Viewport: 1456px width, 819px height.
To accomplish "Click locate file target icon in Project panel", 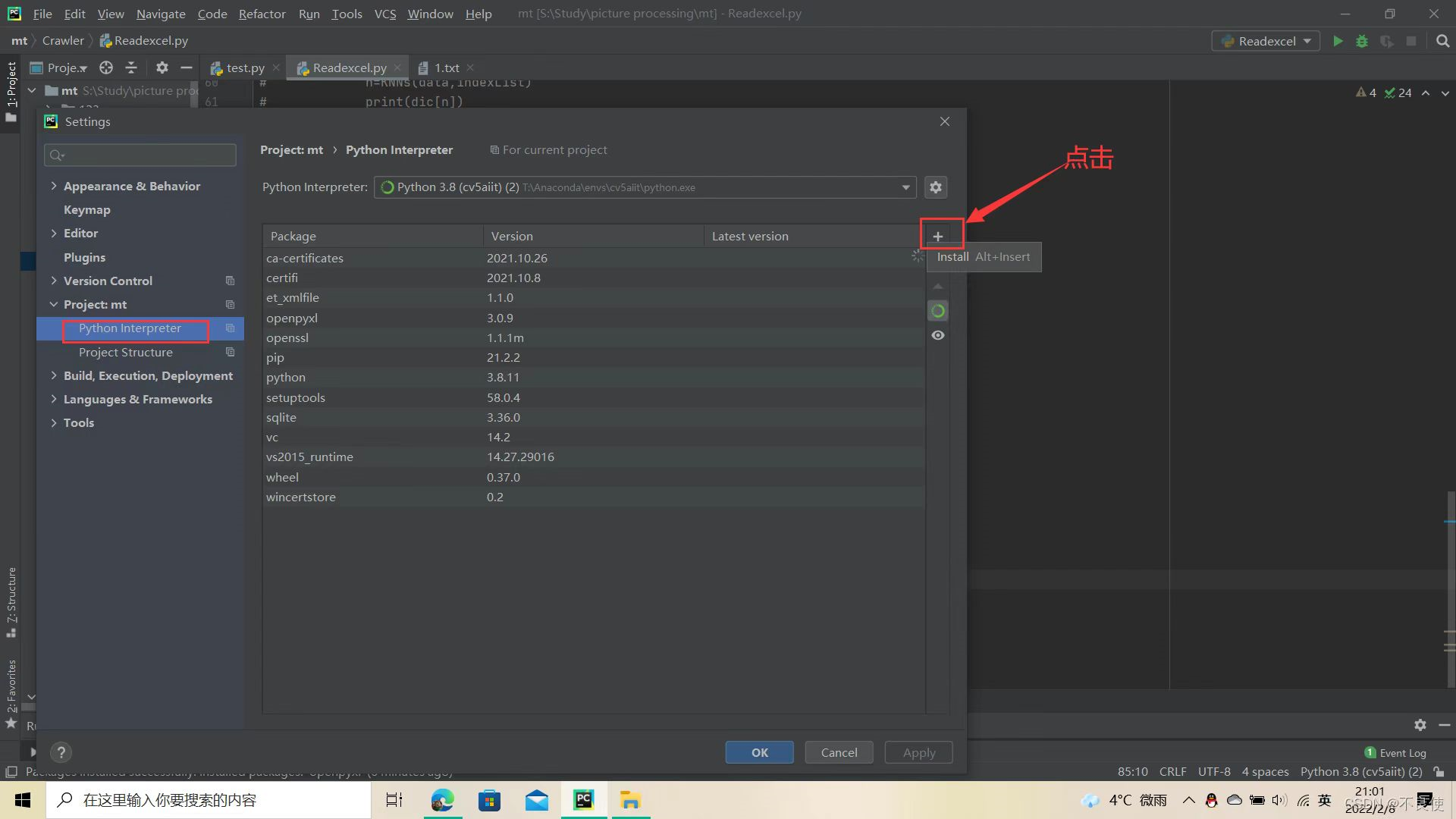I will pyautogui.click(x=106, y=67).
